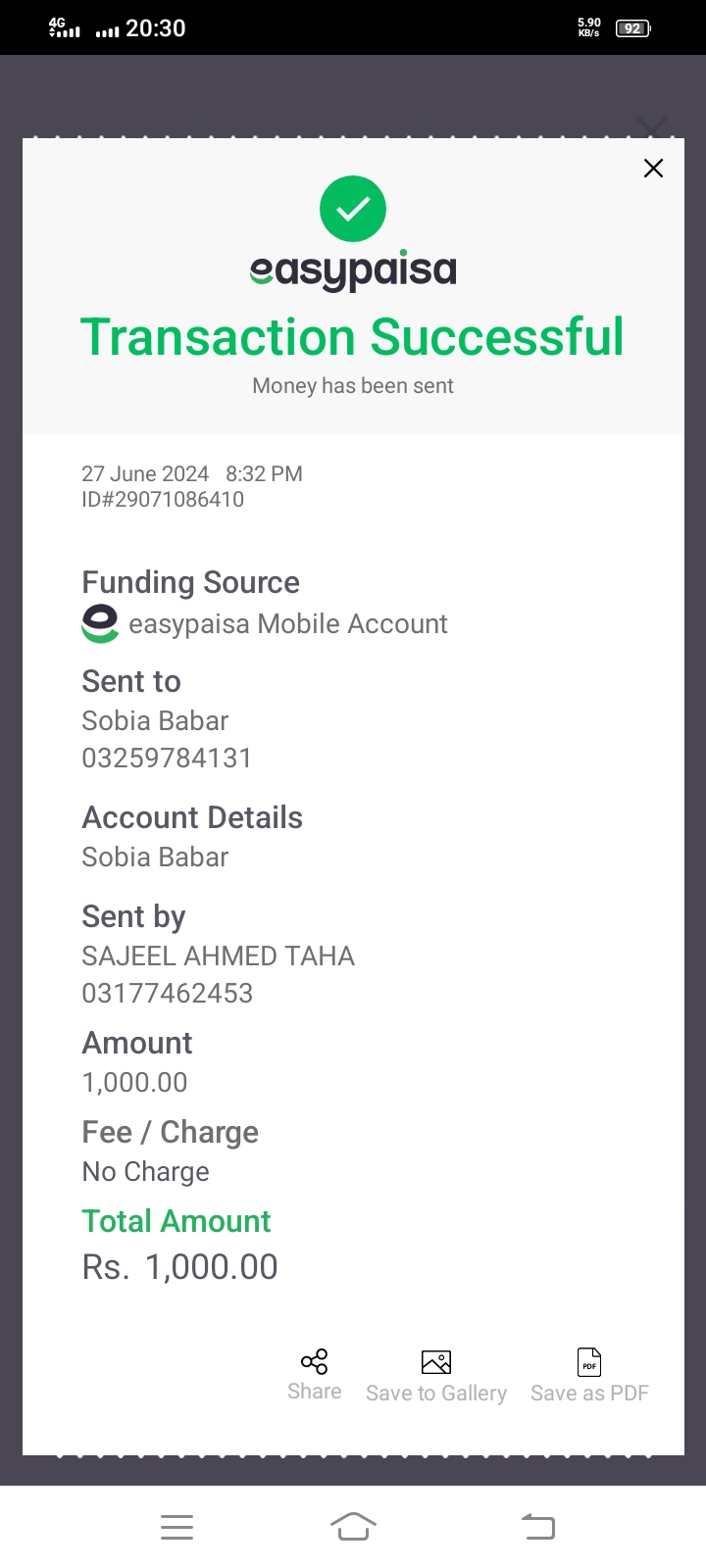Tap the Android back navigation icon

(x=538, y=1526)
